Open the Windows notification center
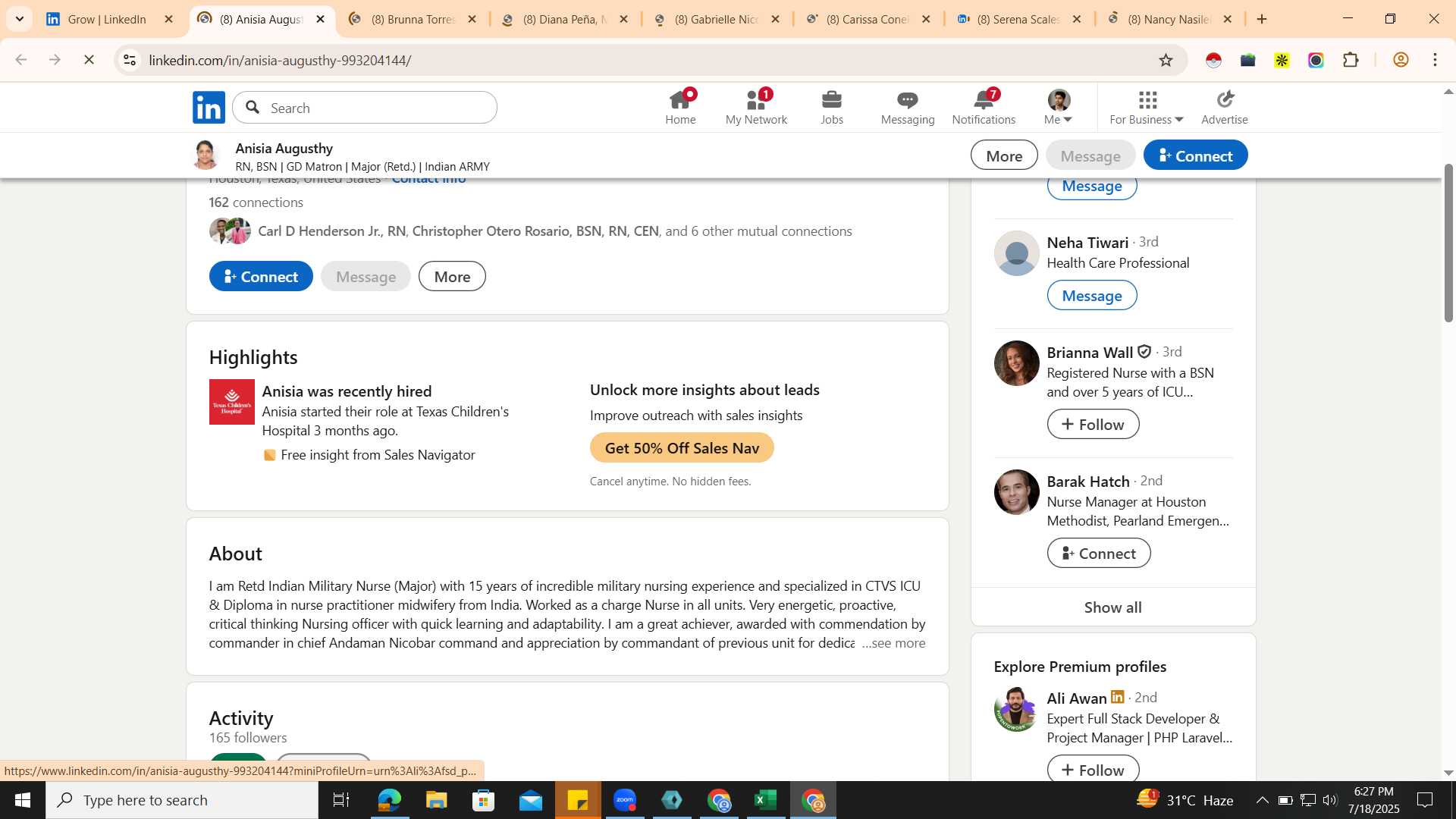Screen dimensions: 1456x819 (1425, 800)
